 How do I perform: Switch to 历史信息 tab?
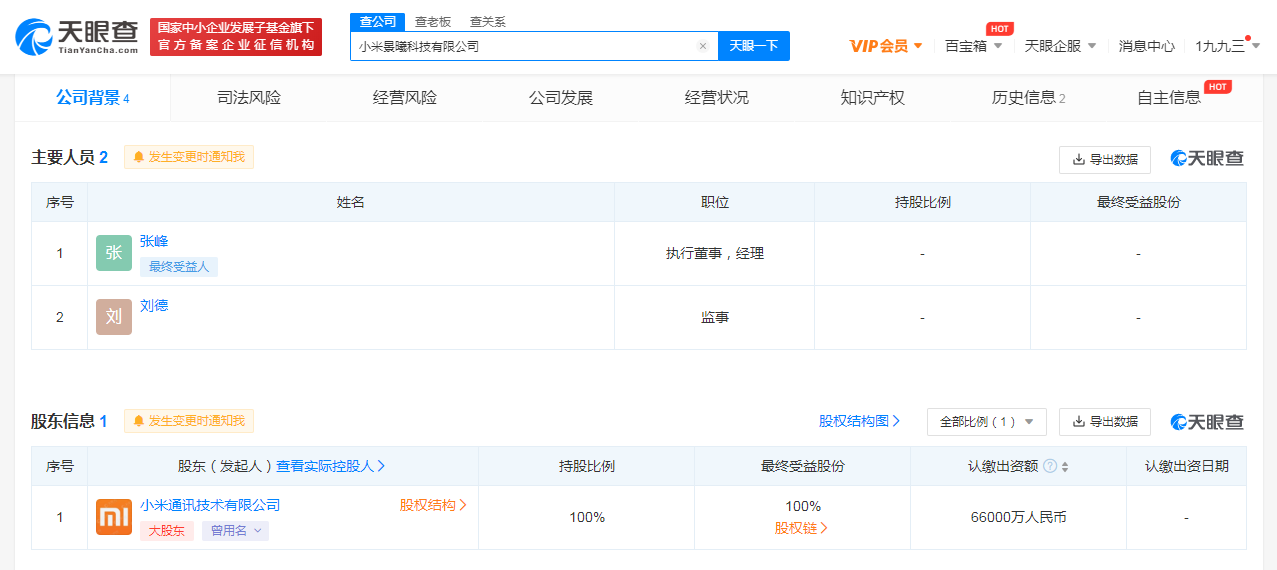tap(1029, 98)
